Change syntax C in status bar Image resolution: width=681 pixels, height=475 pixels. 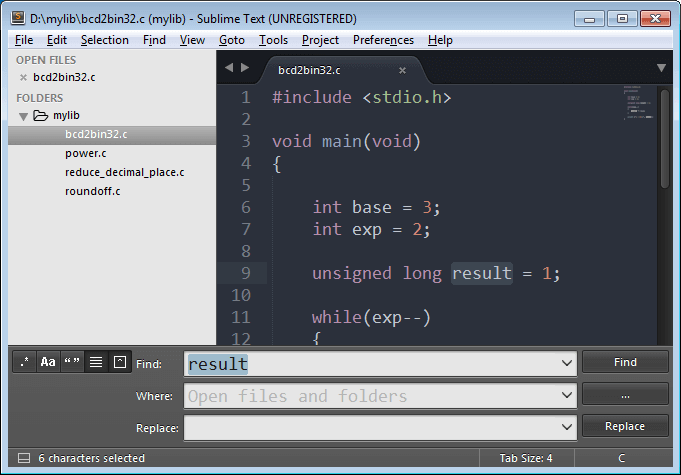tap(621, 458)
